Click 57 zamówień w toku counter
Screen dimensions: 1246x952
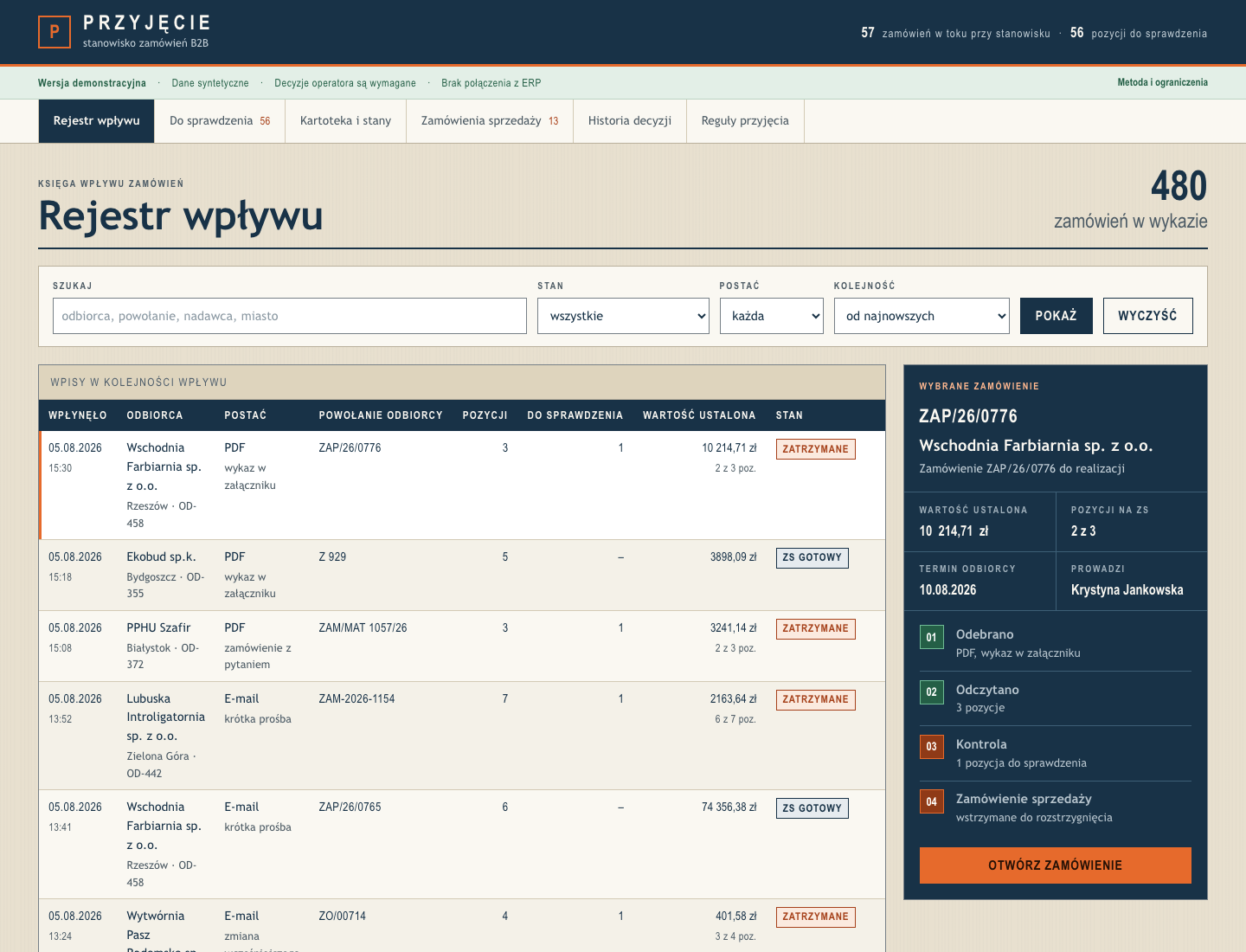(955, 33)
